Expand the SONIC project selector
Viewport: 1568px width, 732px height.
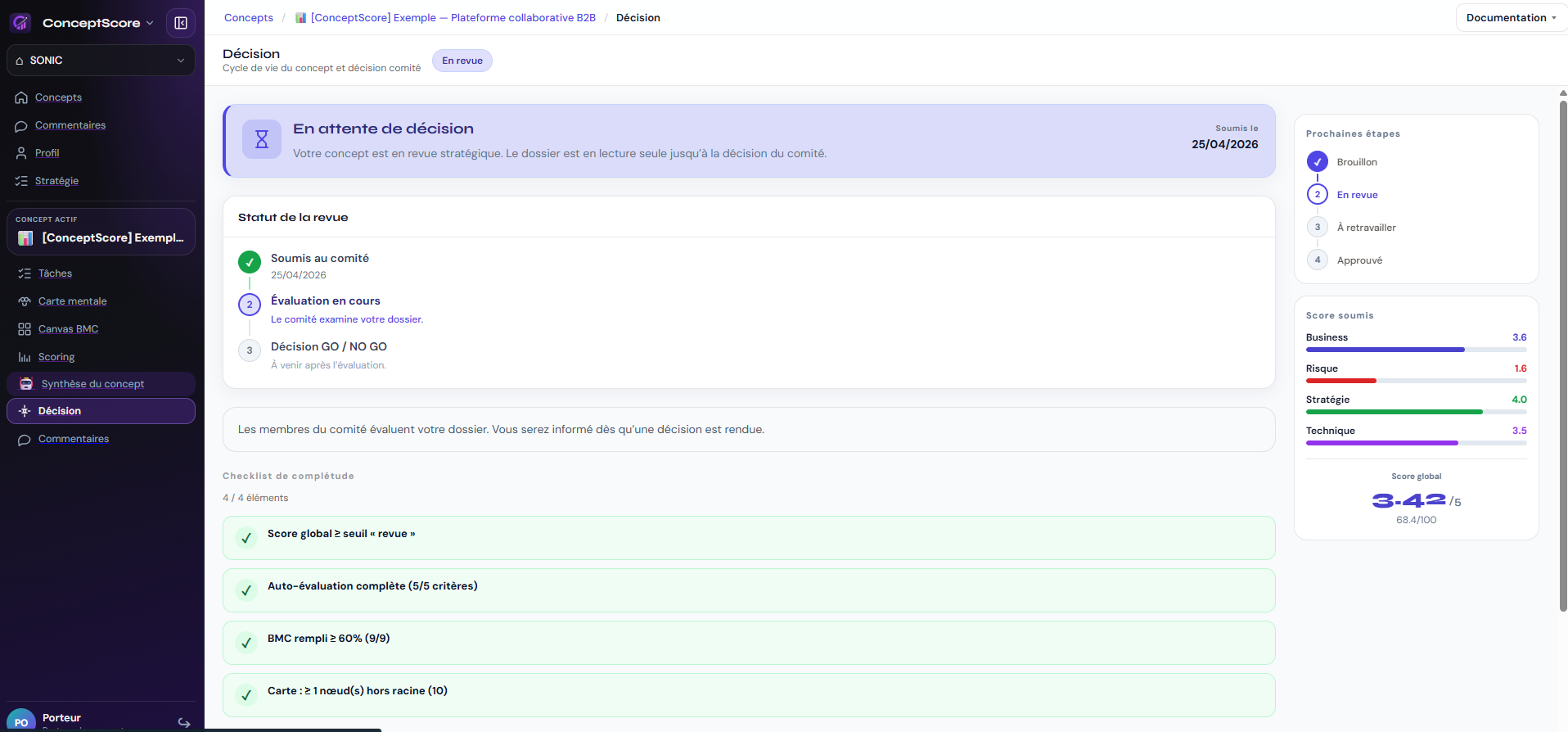coord(101,61)
